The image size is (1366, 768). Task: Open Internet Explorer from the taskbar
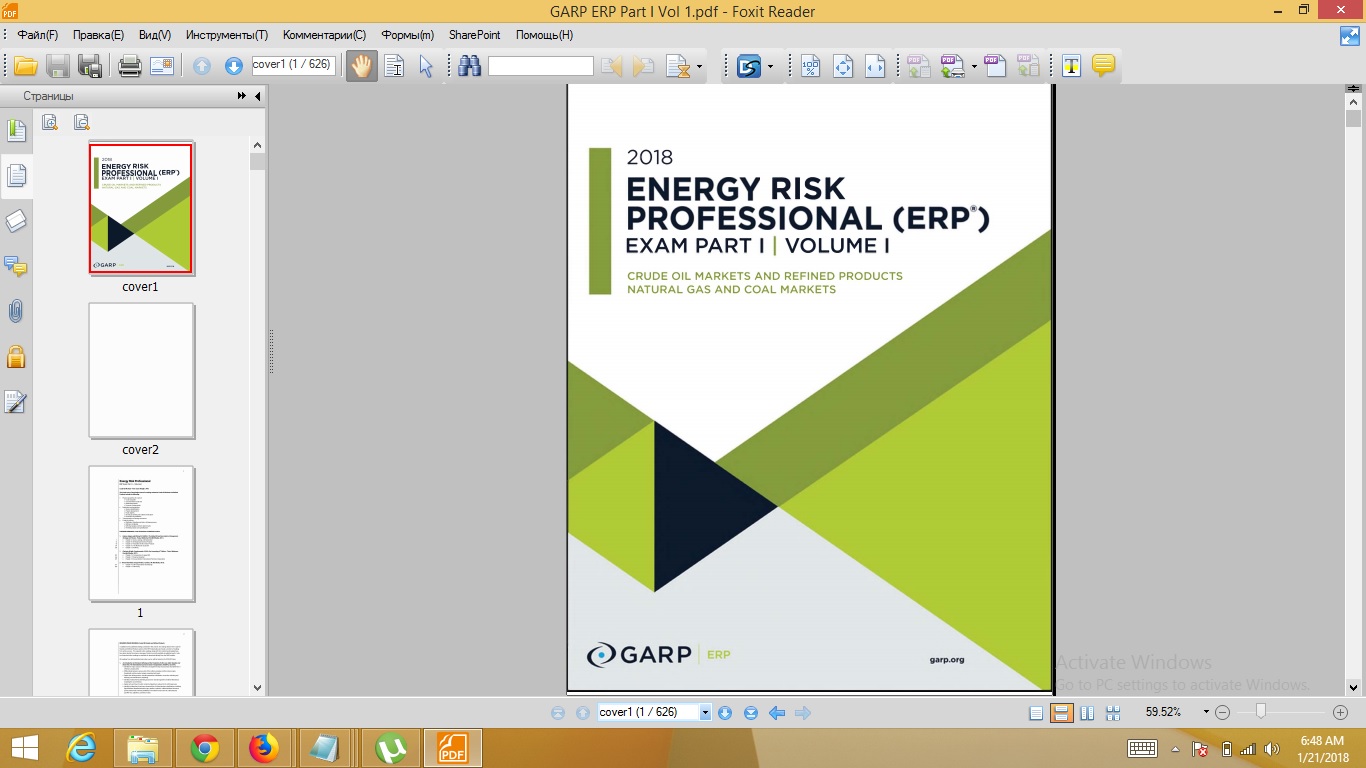pos(82,748)
